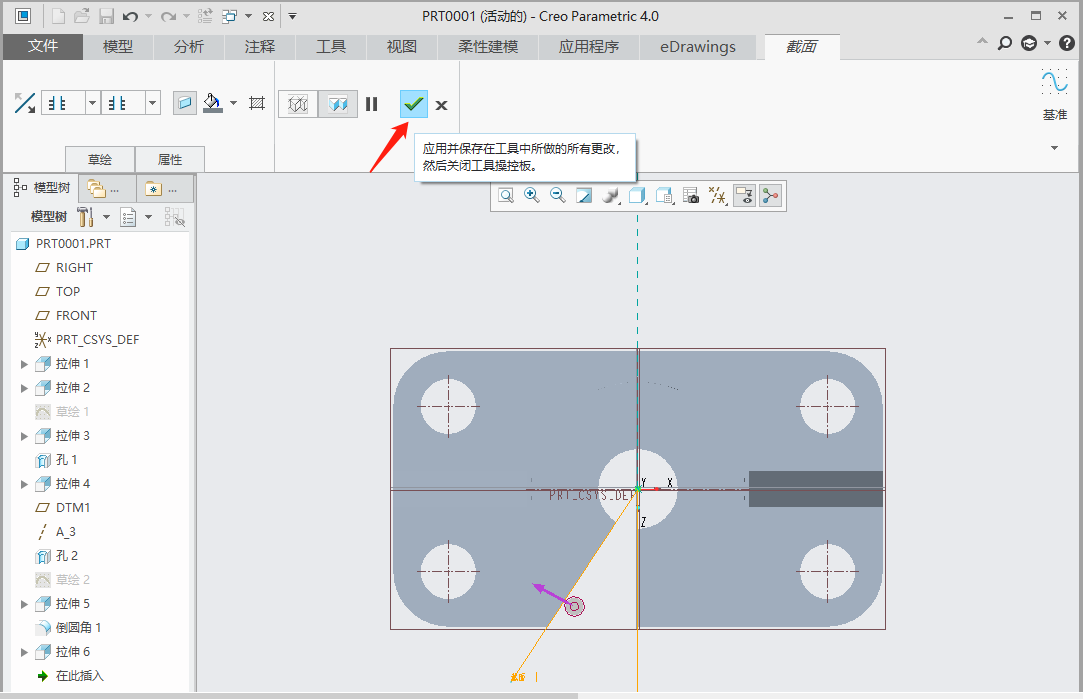
Task: Flip the section clipping direction
Action: click(24, 104)
